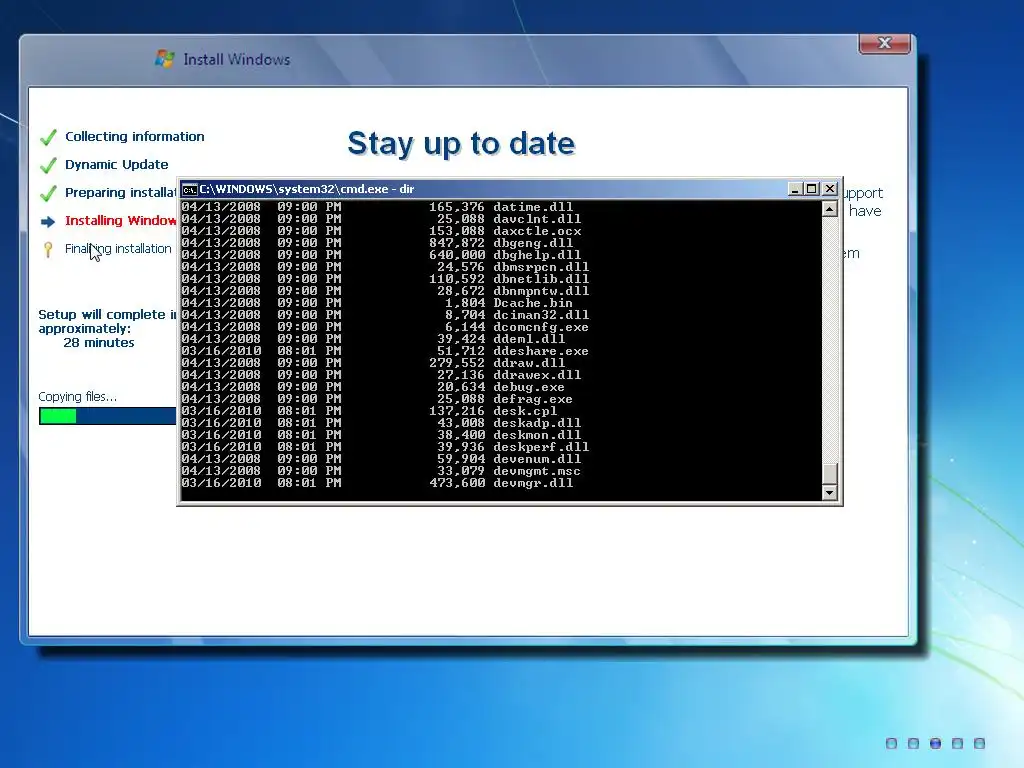
Task: Click the Copying files progress bar
Action: [107, 416]
